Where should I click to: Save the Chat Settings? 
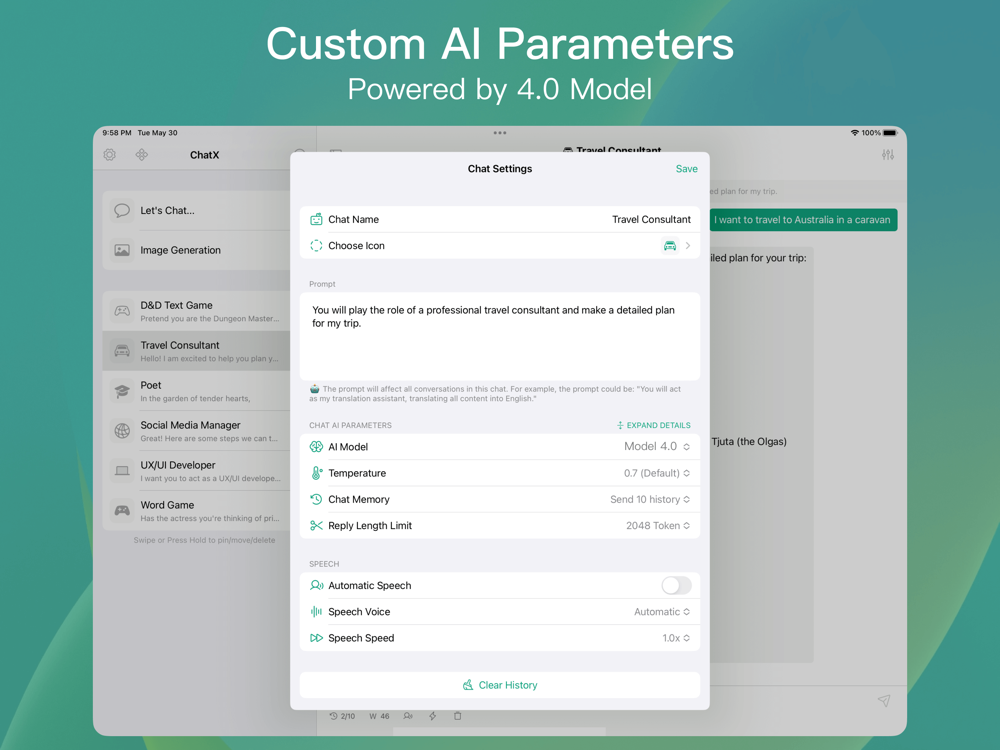(x=686, y=168)
